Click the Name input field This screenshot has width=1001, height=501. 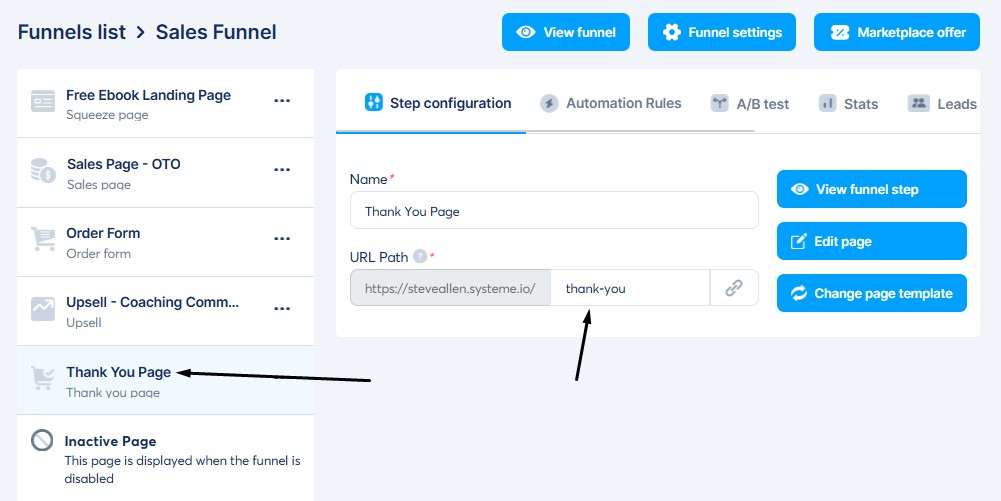(x=554, y=211)
